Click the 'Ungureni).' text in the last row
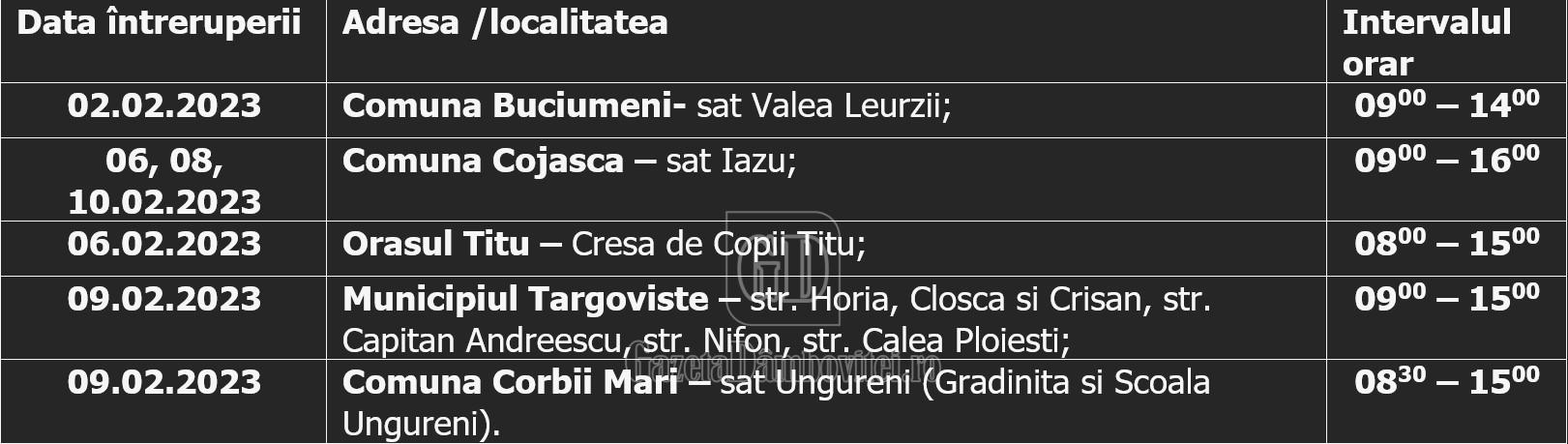 click(x=422, y=425)
